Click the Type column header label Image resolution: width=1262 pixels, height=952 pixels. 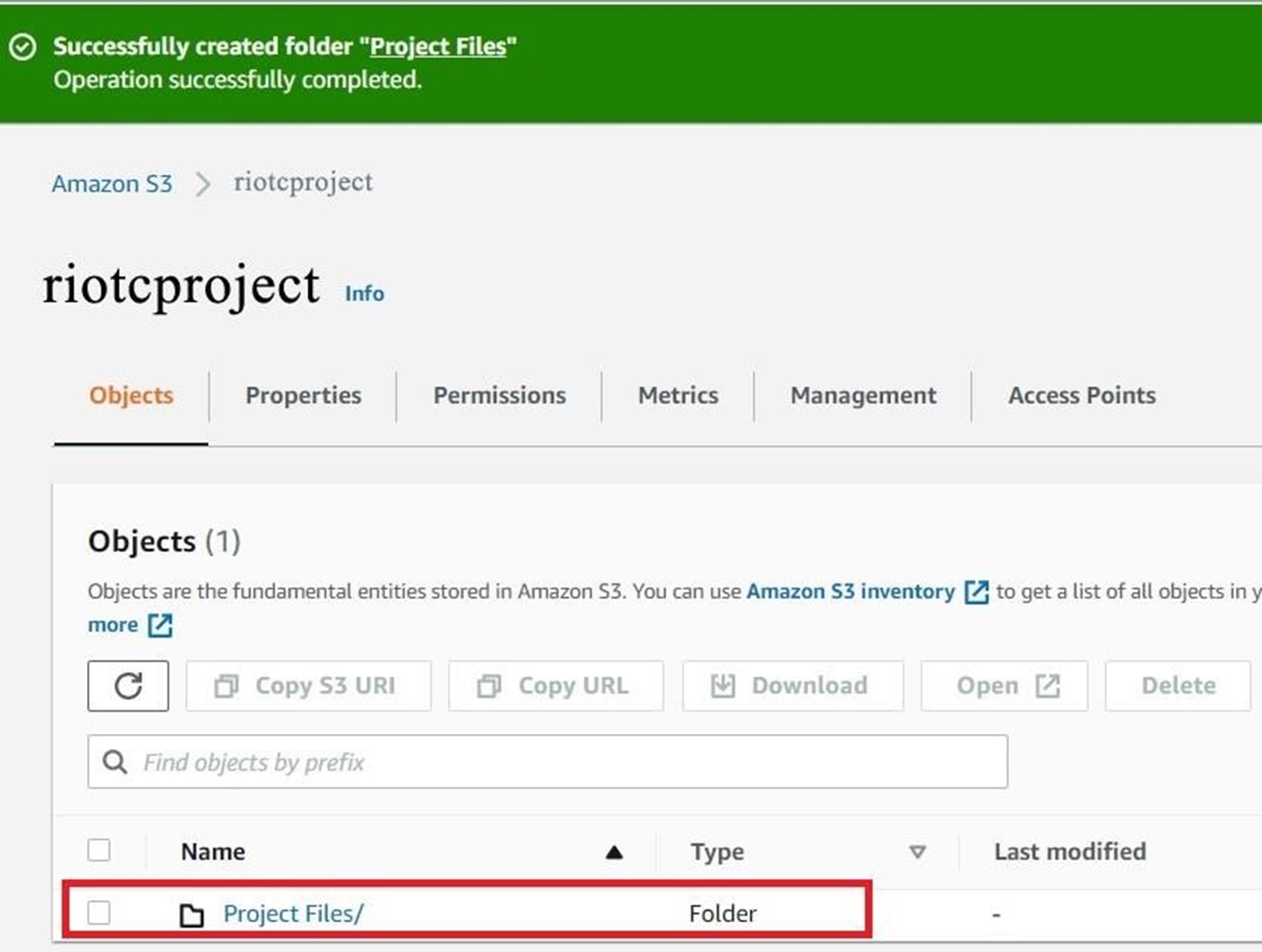pyautogui.click(x=718, y=852)
